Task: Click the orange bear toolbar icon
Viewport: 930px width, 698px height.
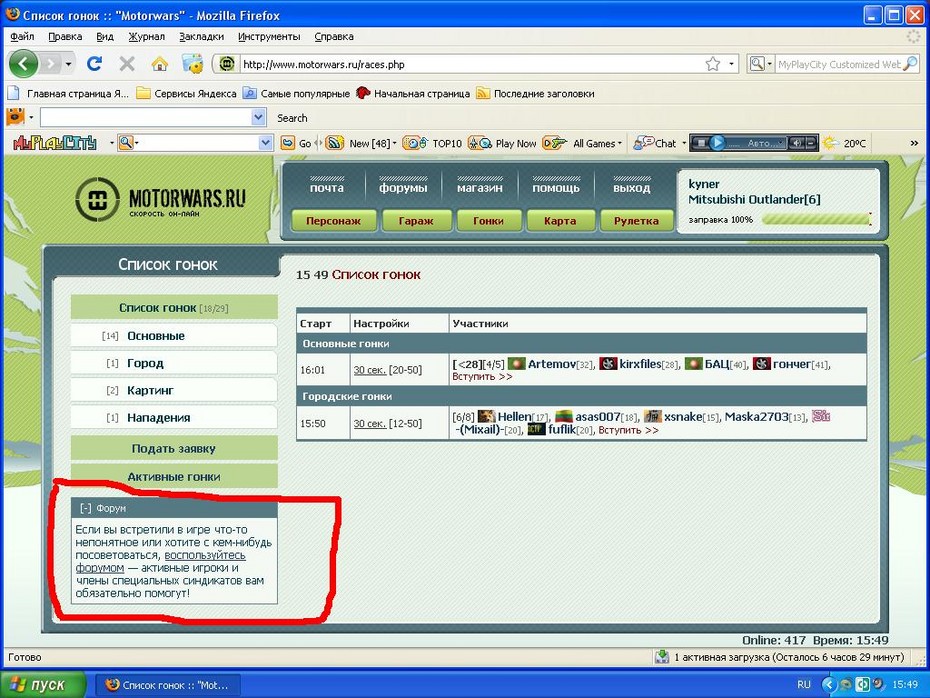Action: pyautogui.click(x=15, y=117)
